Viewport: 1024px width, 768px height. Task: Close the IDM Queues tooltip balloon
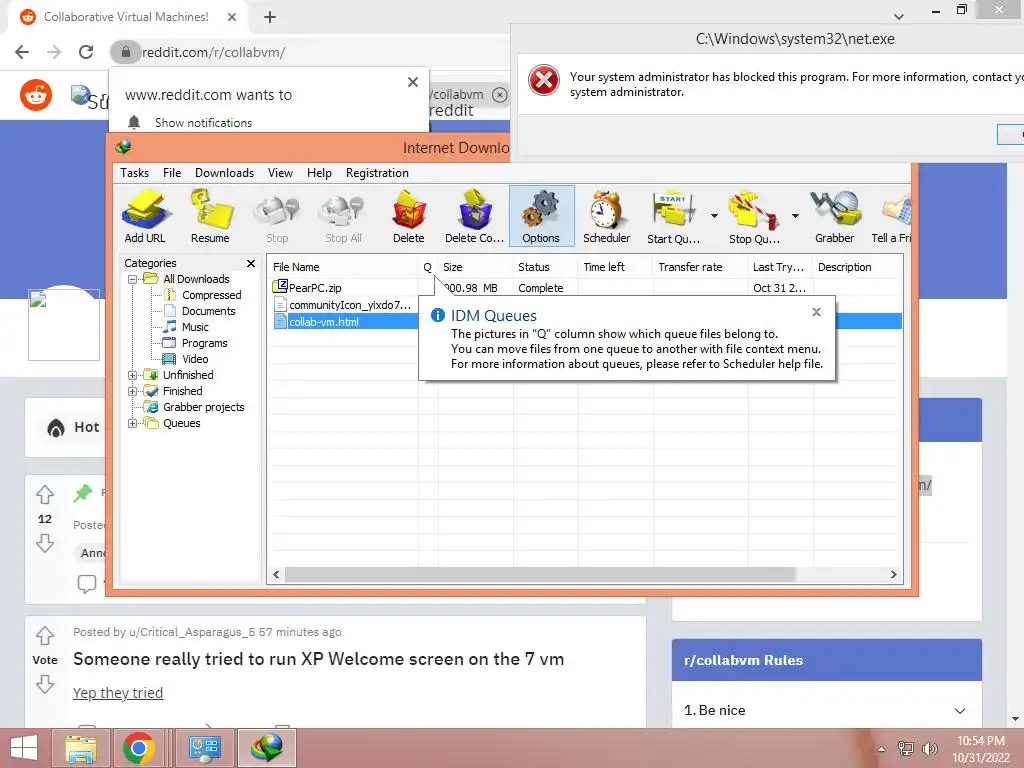(x=816, y=312)
